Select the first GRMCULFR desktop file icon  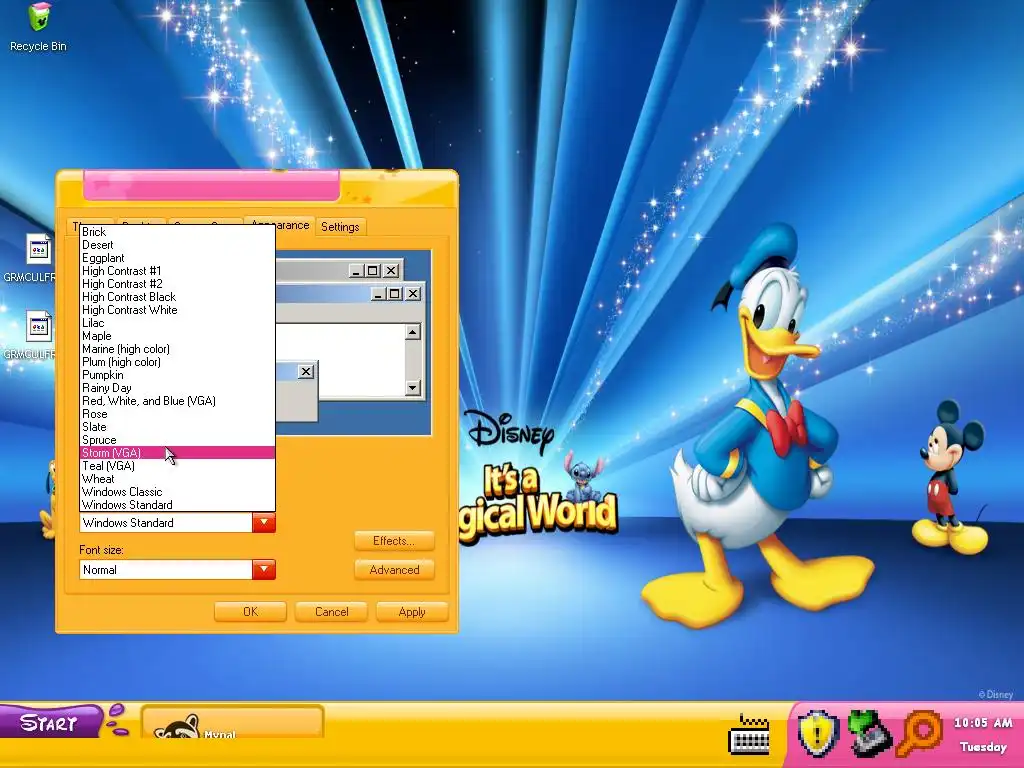[38, 251]
